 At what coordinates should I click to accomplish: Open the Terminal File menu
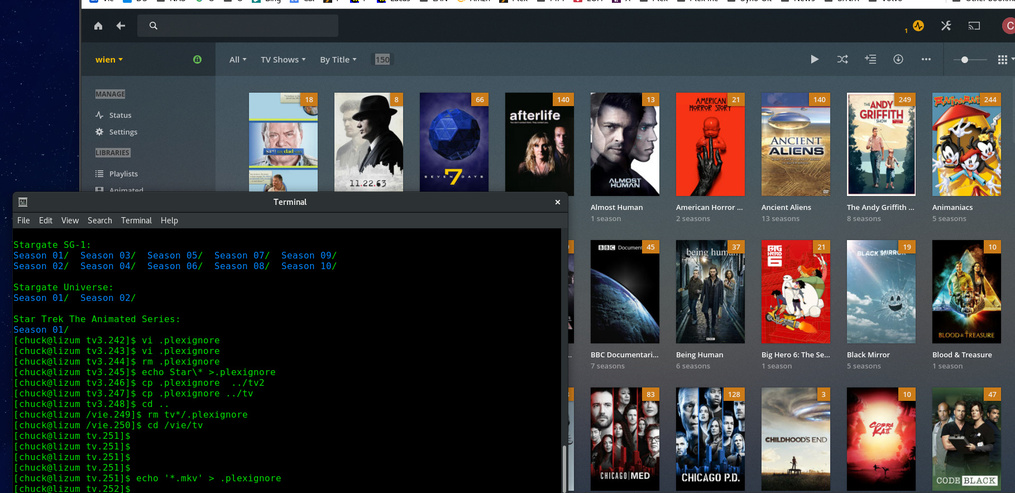23,221
